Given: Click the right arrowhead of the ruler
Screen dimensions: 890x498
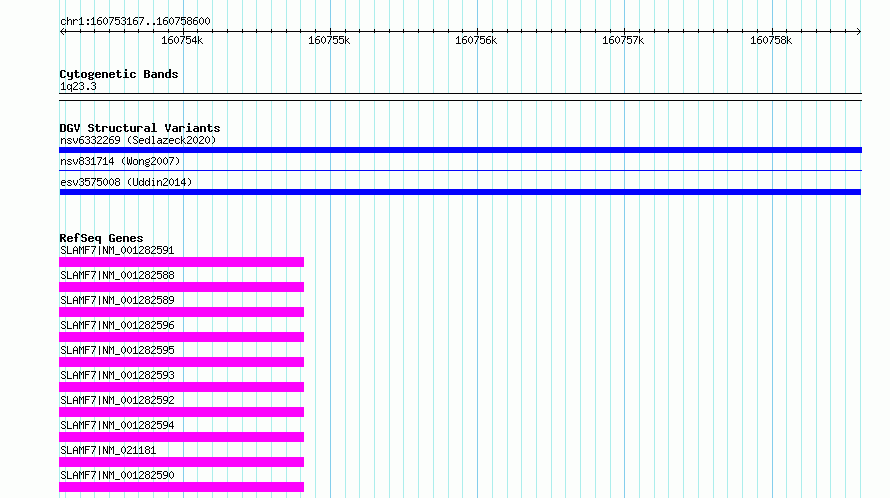Looking at the screenshot, I should tap(859, 32).
